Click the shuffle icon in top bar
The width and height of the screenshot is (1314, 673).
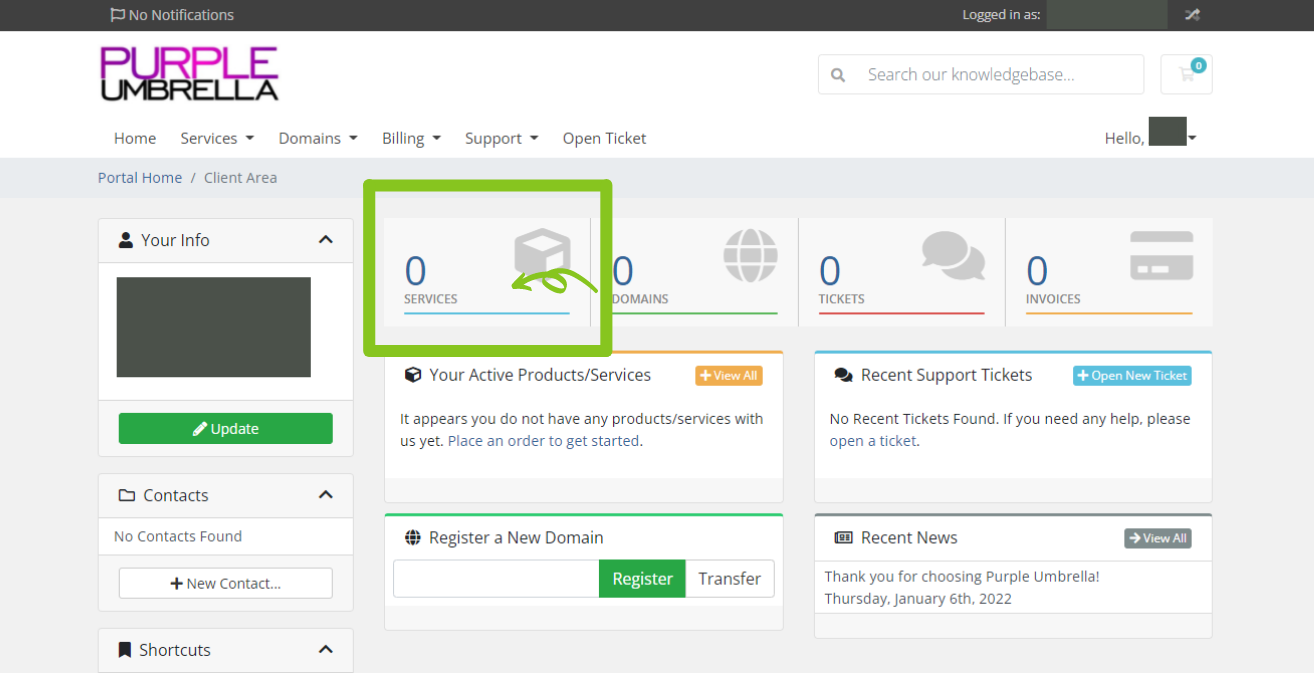(1192, 15)
